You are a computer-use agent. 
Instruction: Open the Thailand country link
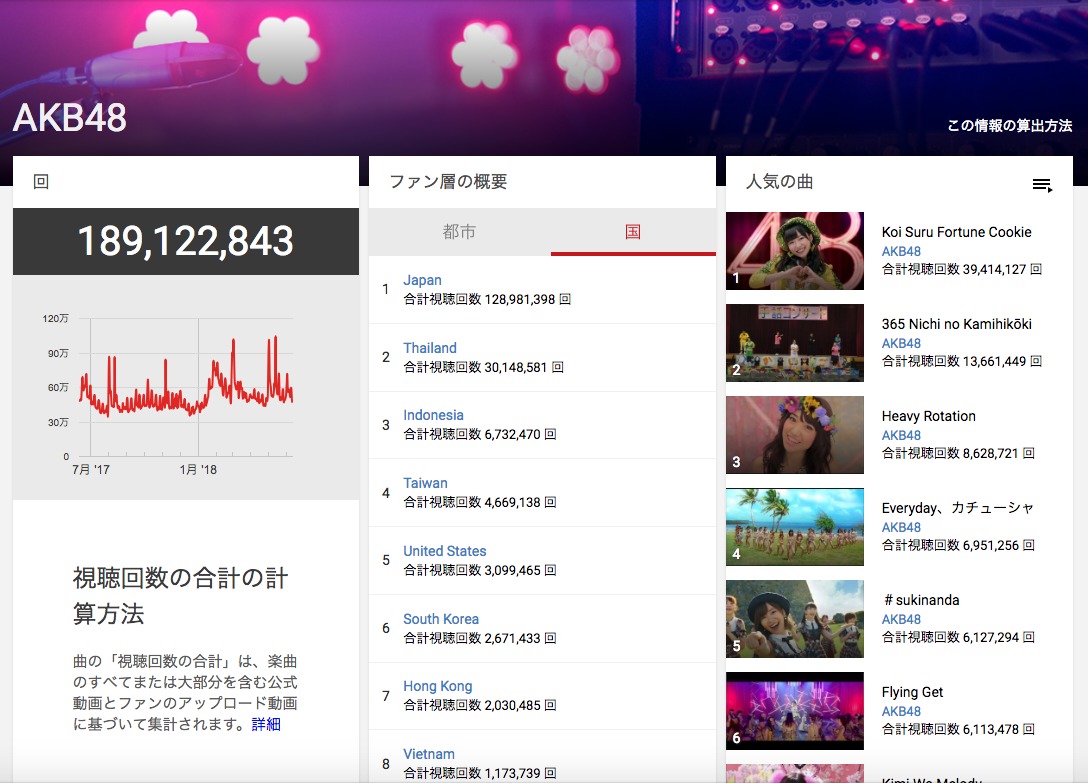click(430, 348)
